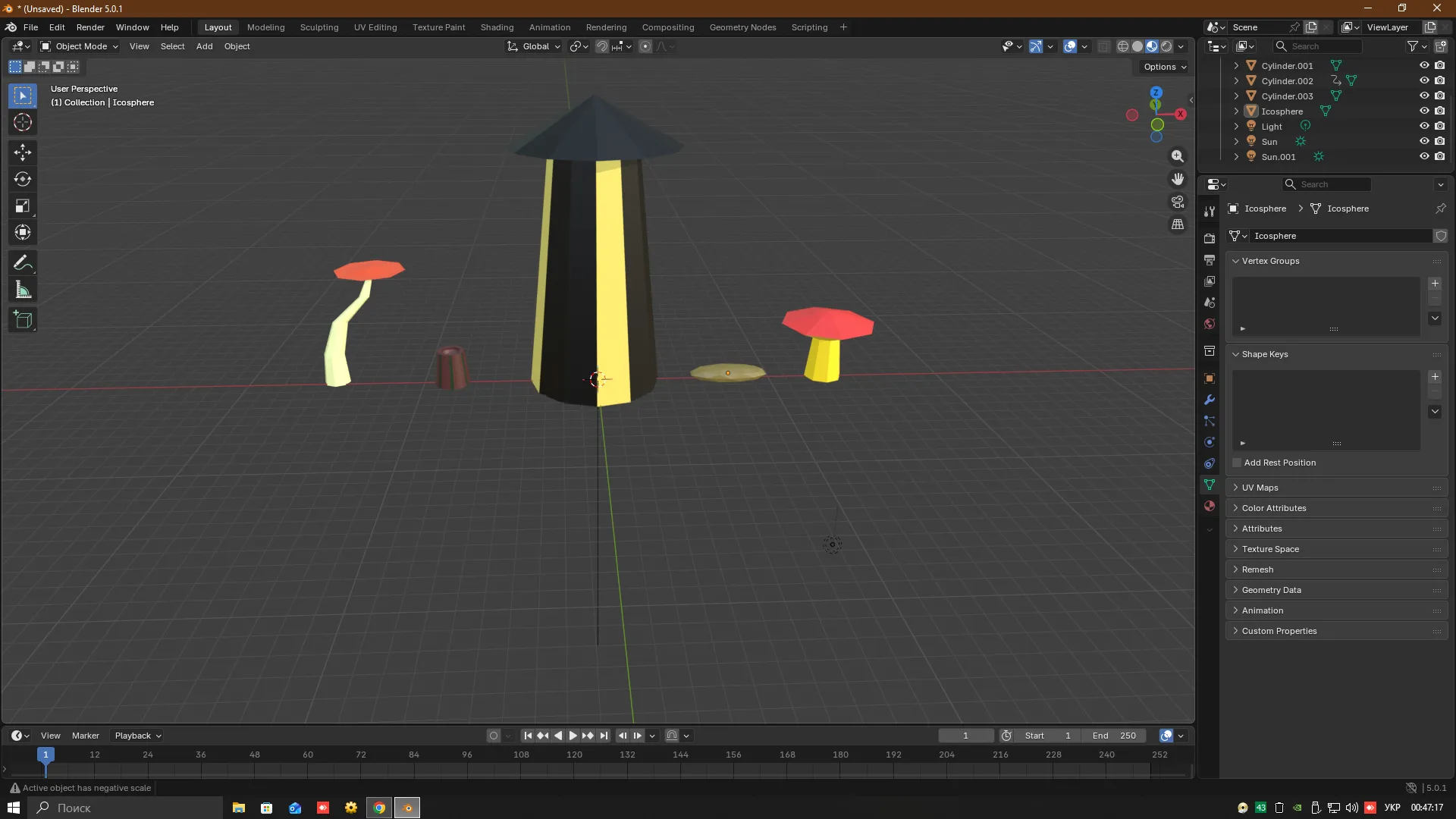Select the Add Cube tool
1456x819 pixels.
click(23, 320)
